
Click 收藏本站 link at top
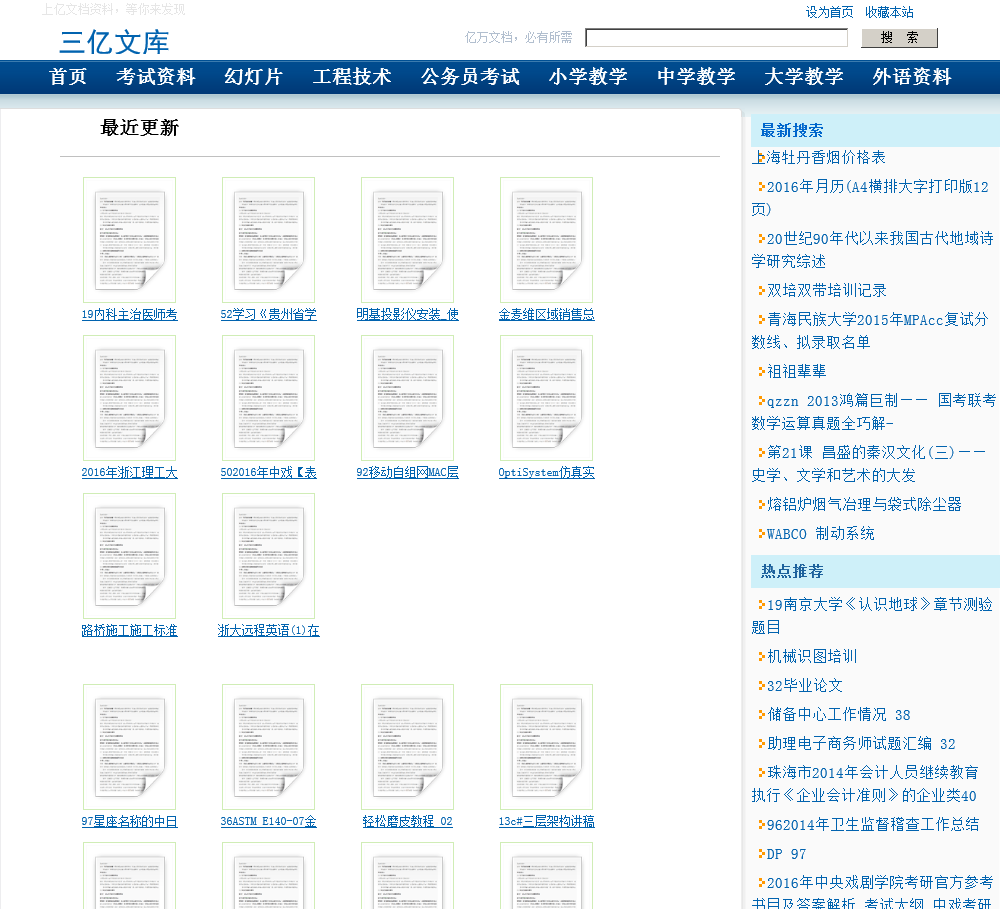889,12
